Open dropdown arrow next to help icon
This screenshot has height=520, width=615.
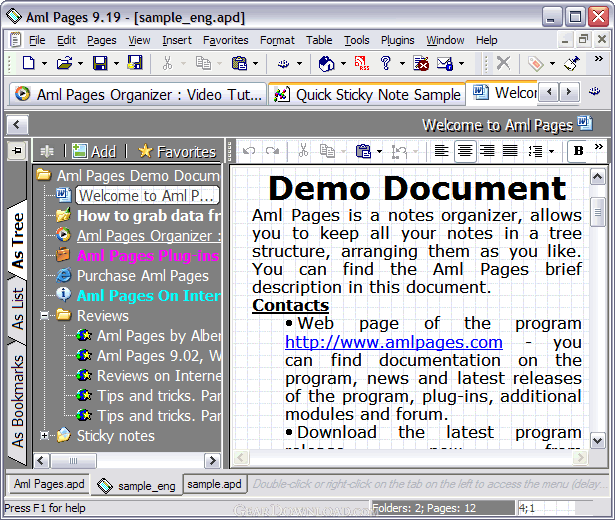coord(402,63)
